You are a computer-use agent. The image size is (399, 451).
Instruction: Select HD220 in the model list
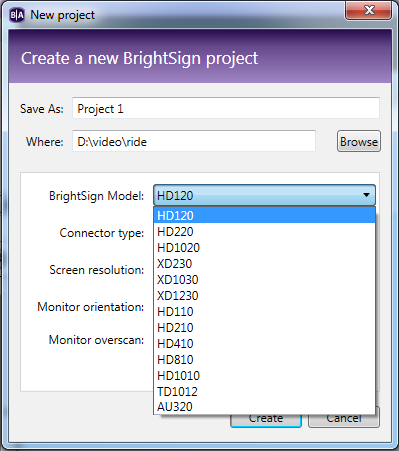264,231
